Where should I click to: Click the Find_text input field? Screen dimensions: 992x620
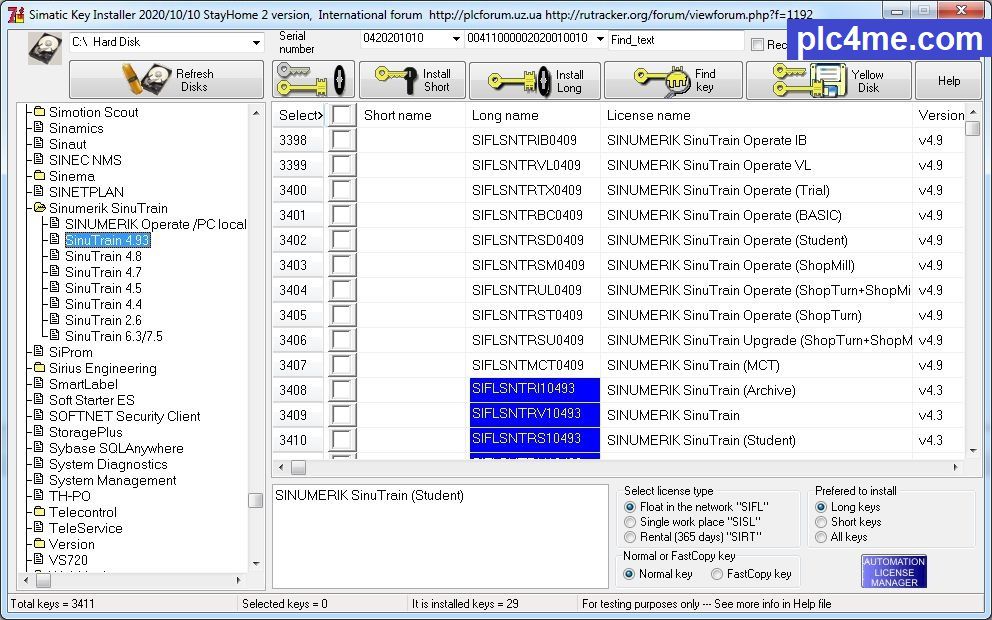point(675,40)
